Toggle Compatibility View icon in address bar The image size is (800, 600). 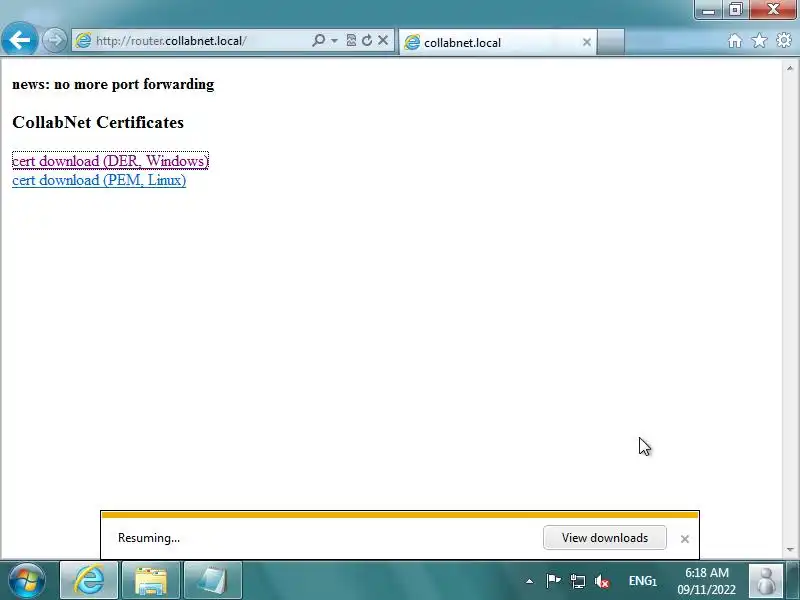[x=351, y=40]
